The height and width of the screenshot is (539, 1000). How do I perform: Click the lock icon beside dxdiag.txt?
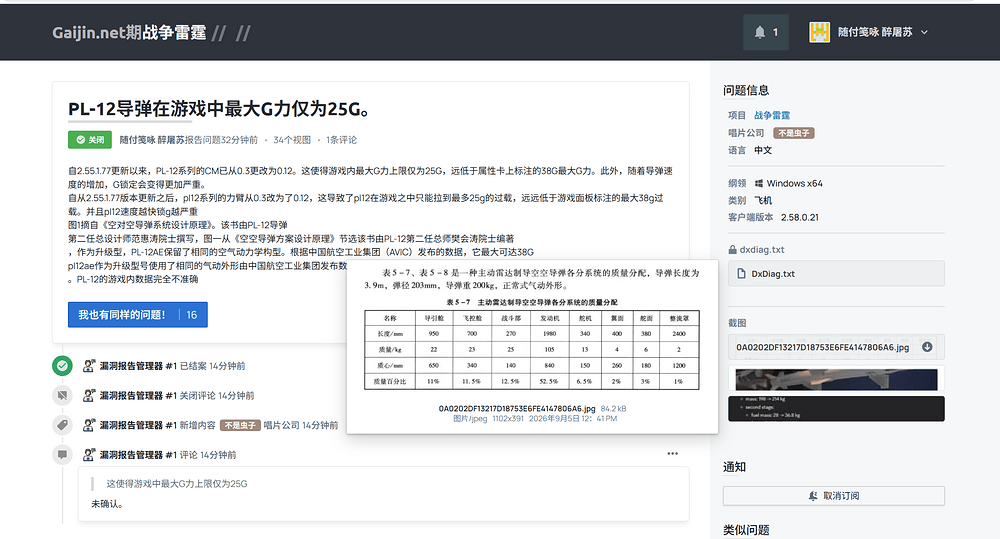click(732, 250)
